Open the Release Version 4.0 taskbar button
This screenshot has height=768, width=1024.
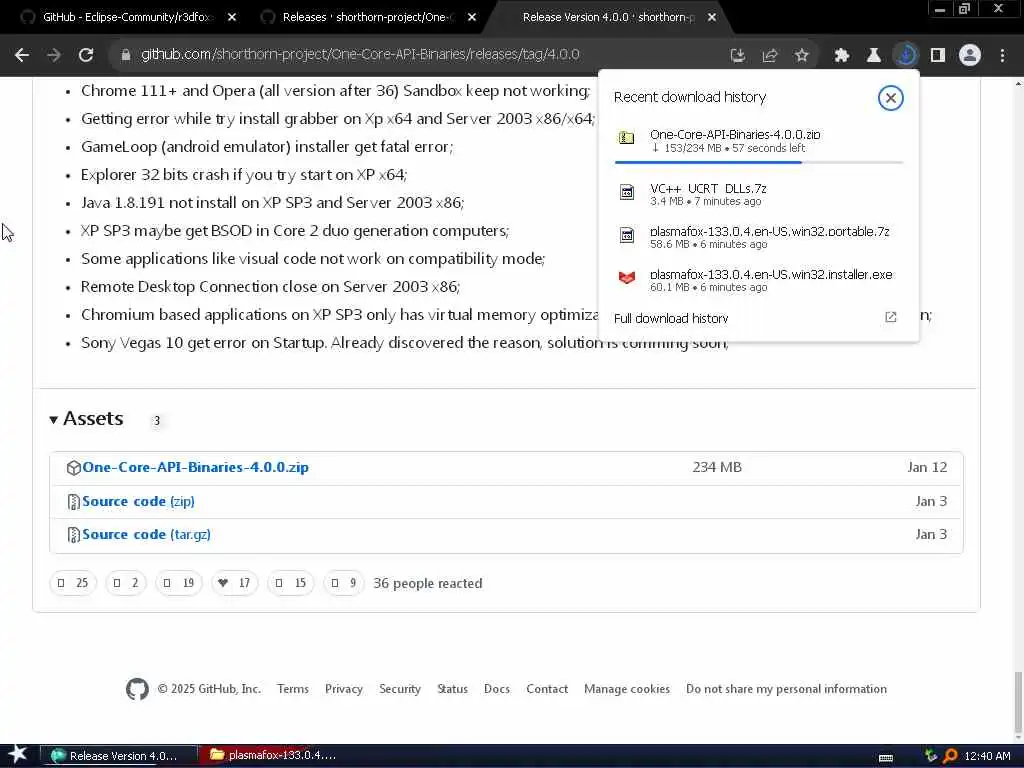tap(120, 756)
